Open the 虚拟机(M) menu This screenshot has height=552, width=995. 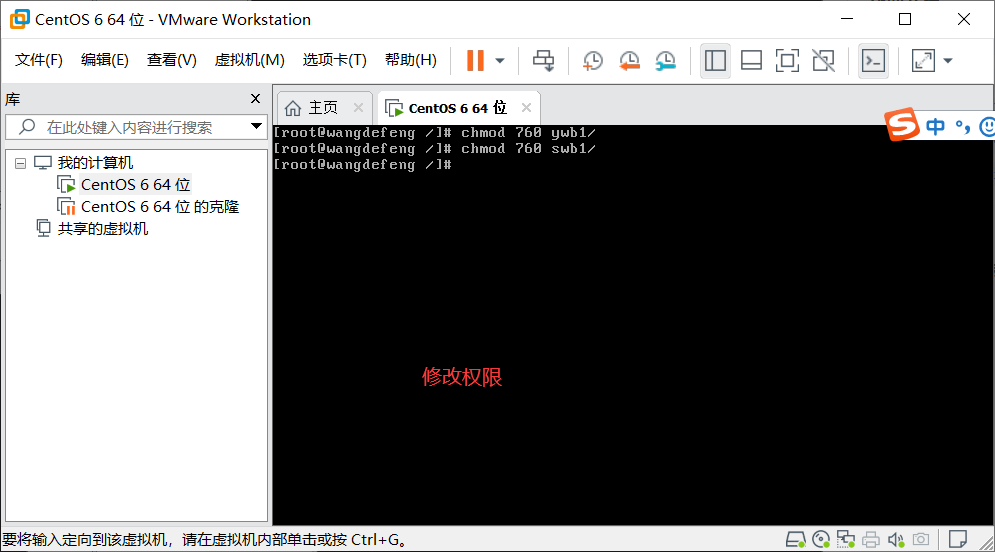pos(249,60)
